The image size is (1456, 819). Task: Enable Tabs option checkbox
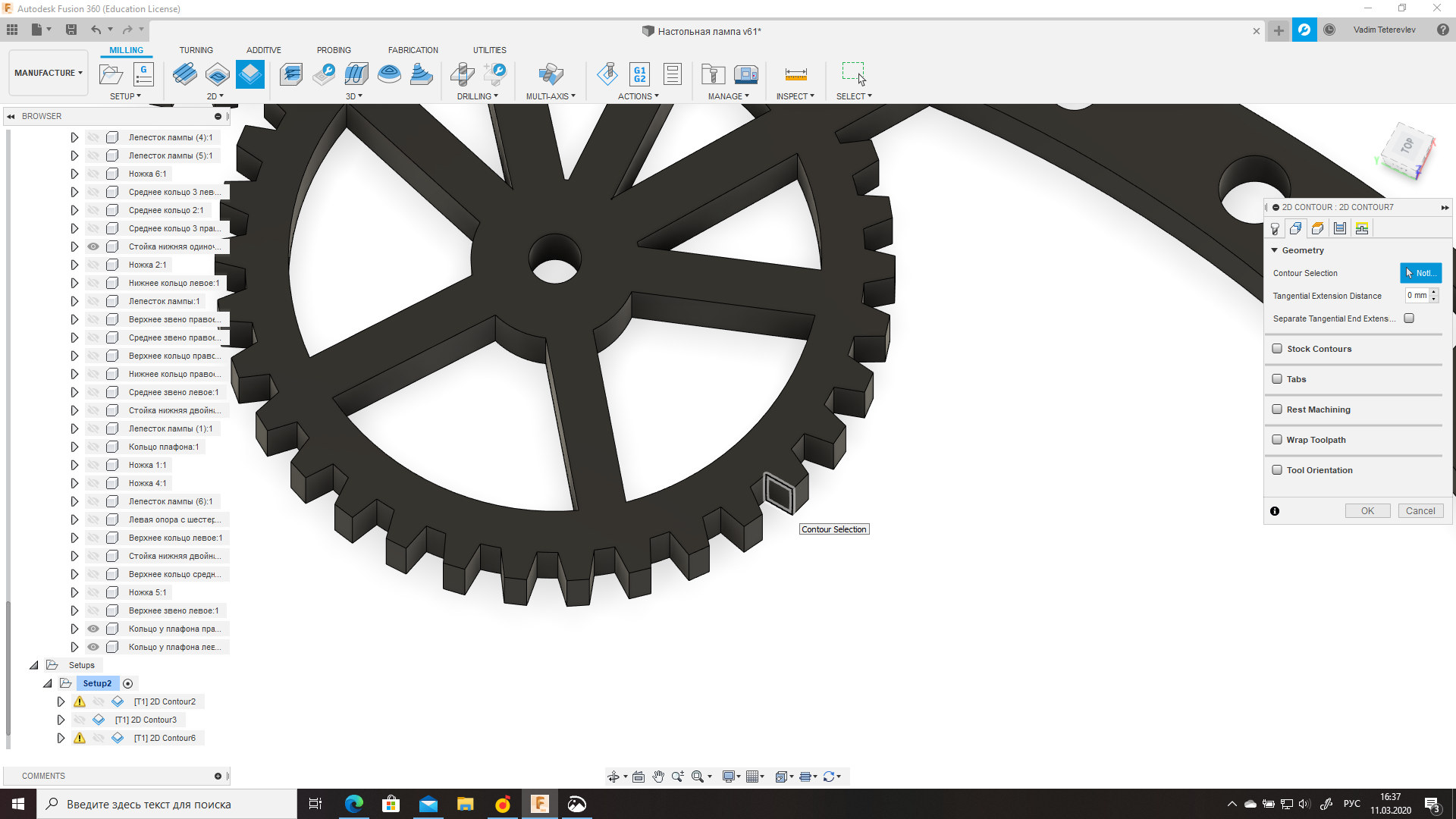tap(1277, 378)
